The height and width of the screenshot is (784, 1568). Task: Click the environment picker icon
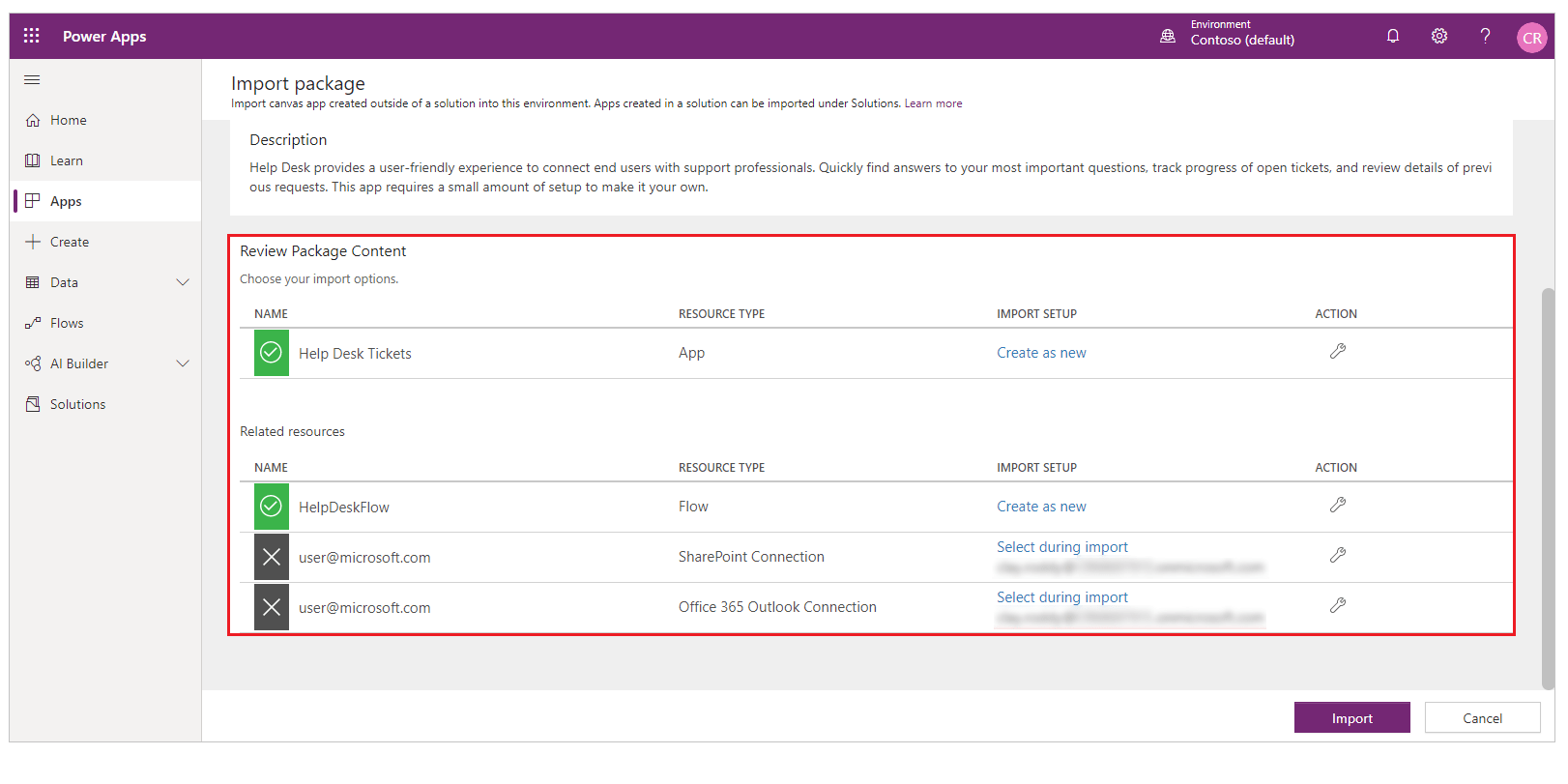pyautogui.click(x=1168, y=36)
